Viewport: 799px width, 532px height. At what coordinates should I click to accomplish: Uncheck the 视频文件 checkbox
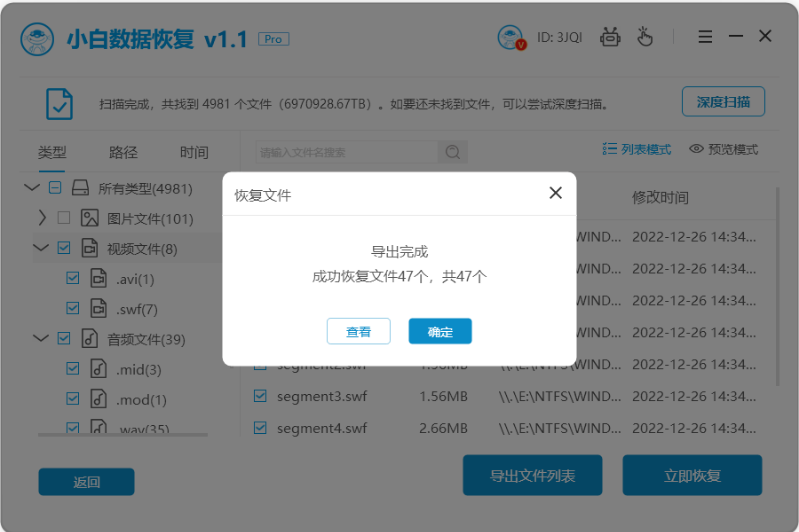[x=64, y=248]
